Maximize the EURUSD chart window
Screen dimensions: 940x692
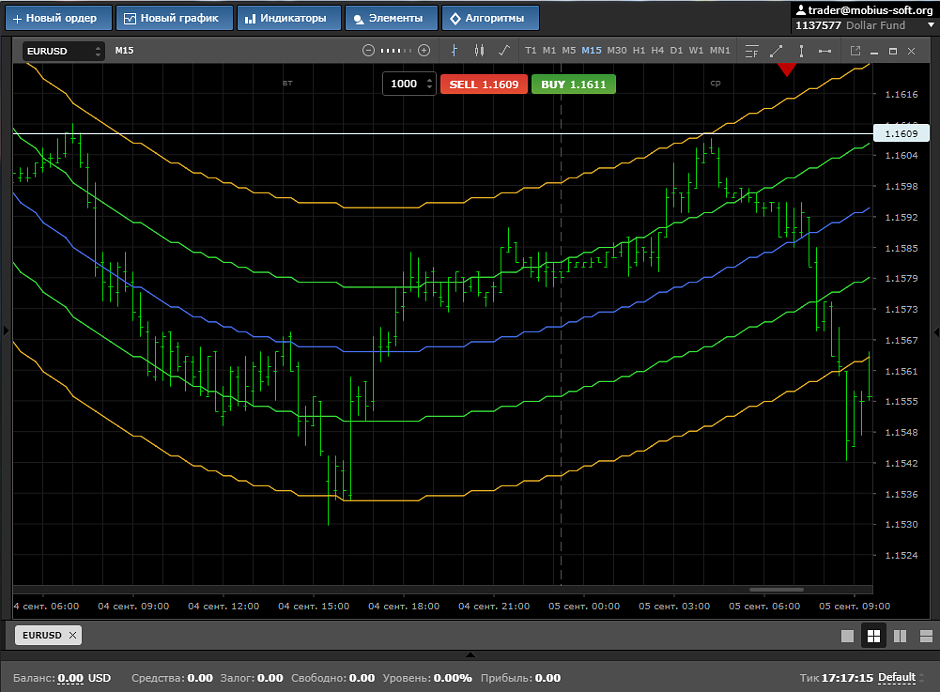coord(893,52)
